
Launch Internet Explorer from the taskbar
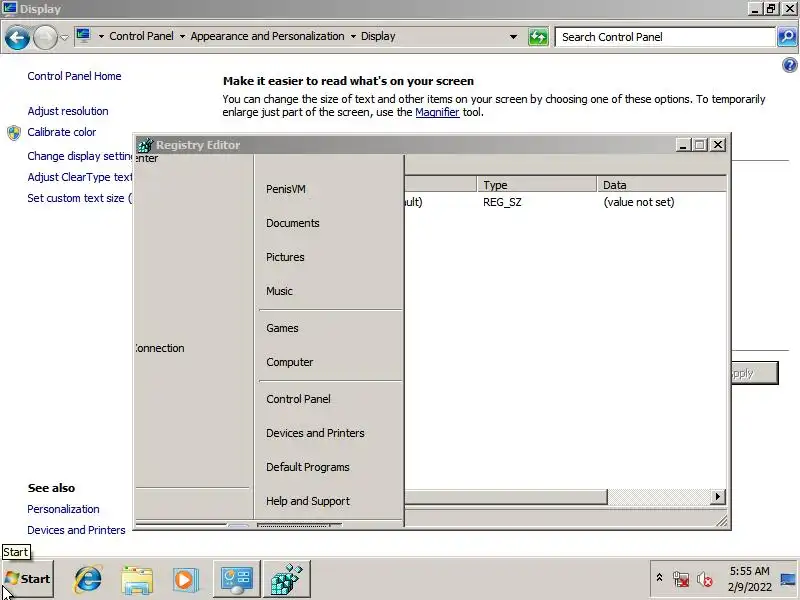88,579
